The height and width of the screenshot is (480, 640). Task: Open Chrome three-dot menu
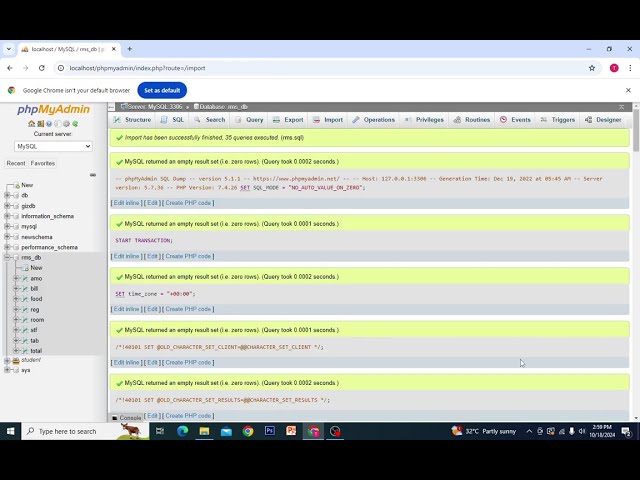630,68
